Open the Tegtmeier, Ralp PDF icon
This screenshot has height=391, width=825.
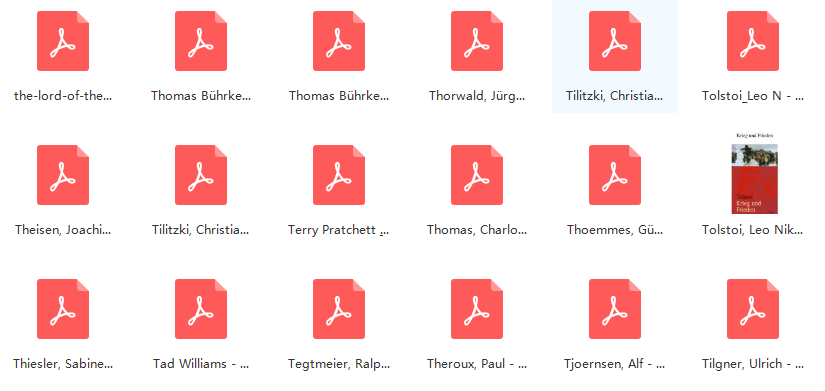click(339, 309)
